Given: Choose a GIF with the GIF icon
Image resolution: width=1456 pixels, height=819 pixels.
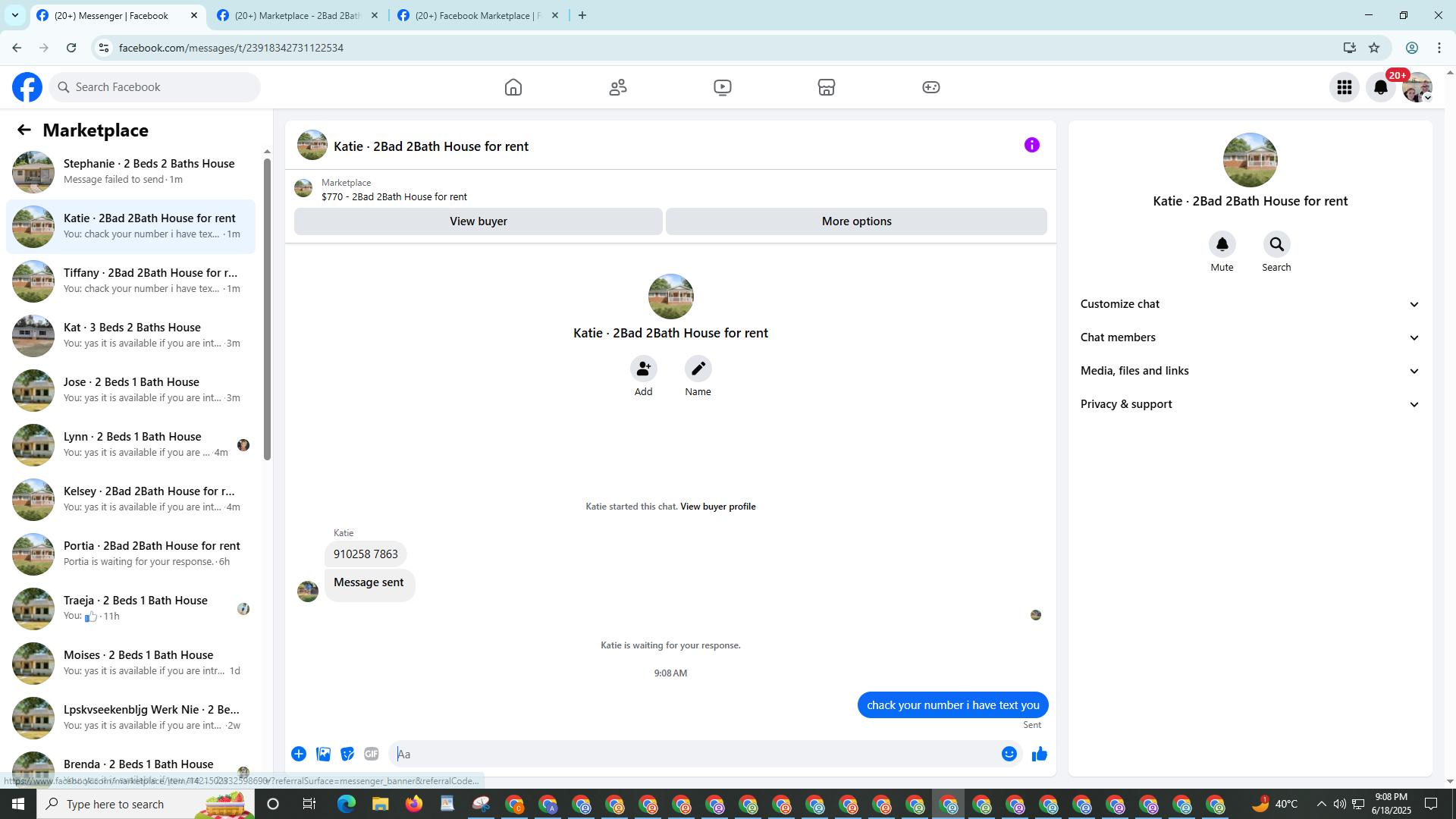Looking at the screenshot, I should 372,754.
